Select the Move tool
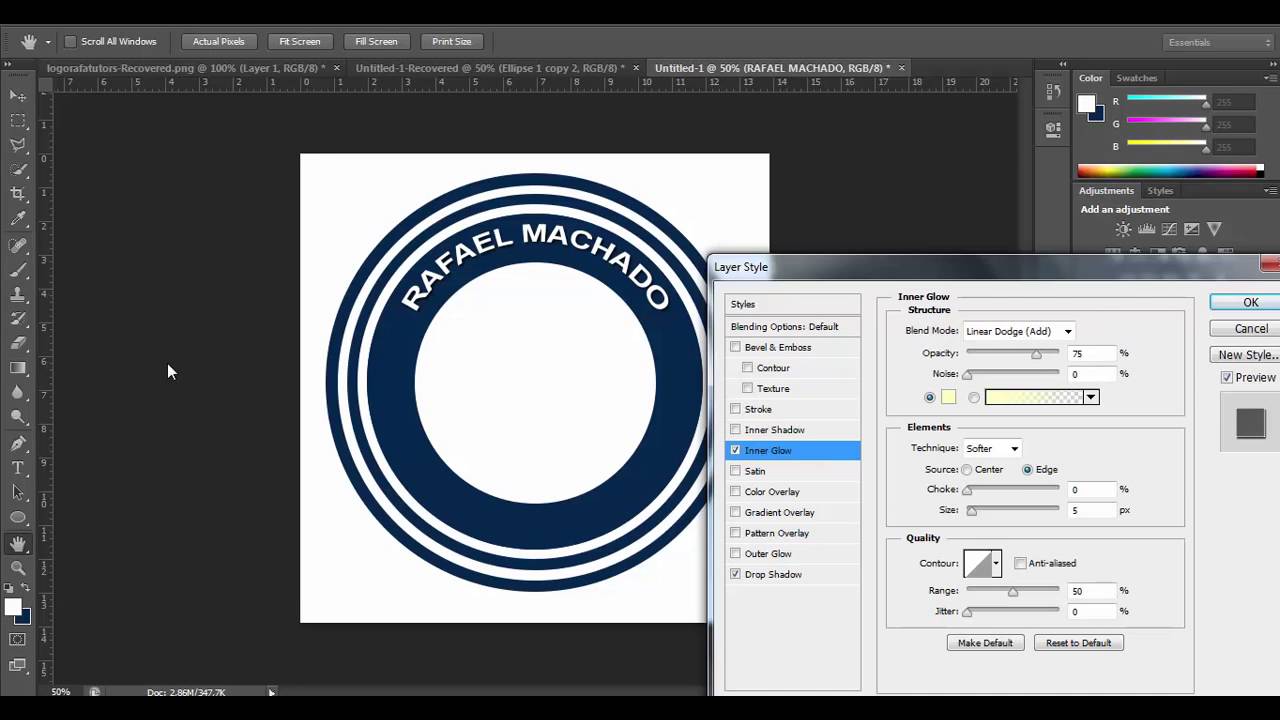1280x720 pixels. pos(18,96)
